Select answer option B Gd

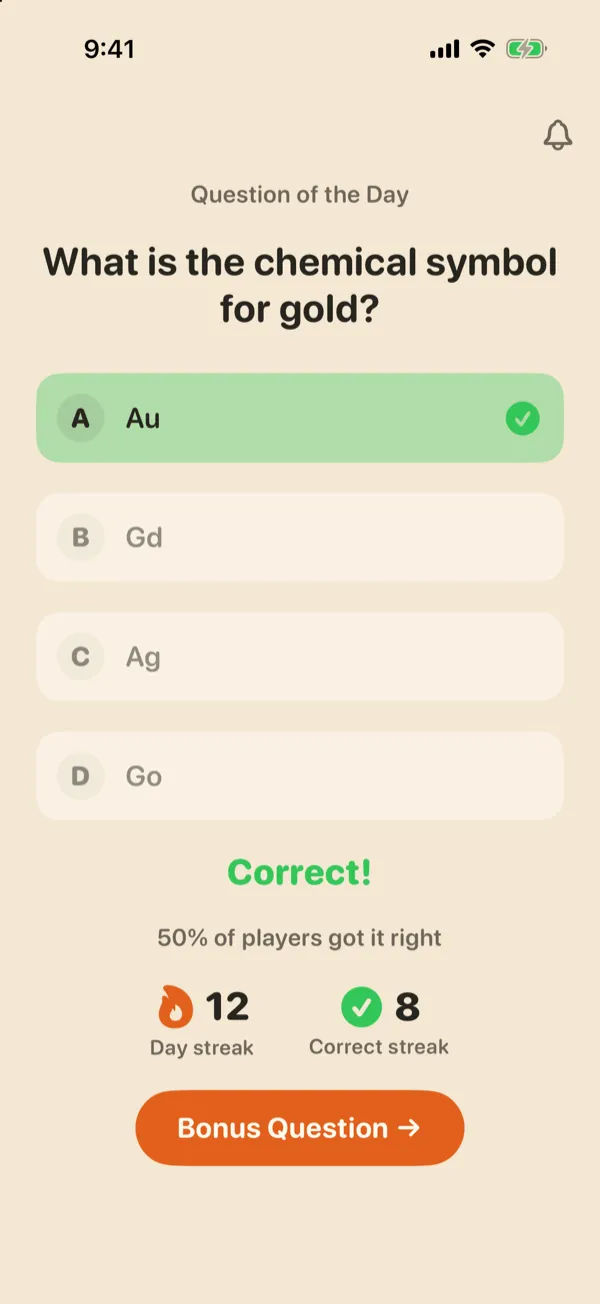pyautogui.click(x=300, y=537)
